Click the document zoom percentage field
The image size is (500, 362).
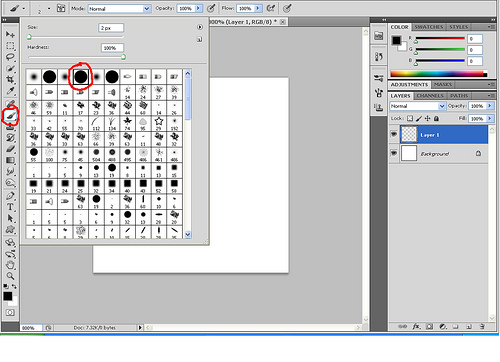tap(31, 328)
